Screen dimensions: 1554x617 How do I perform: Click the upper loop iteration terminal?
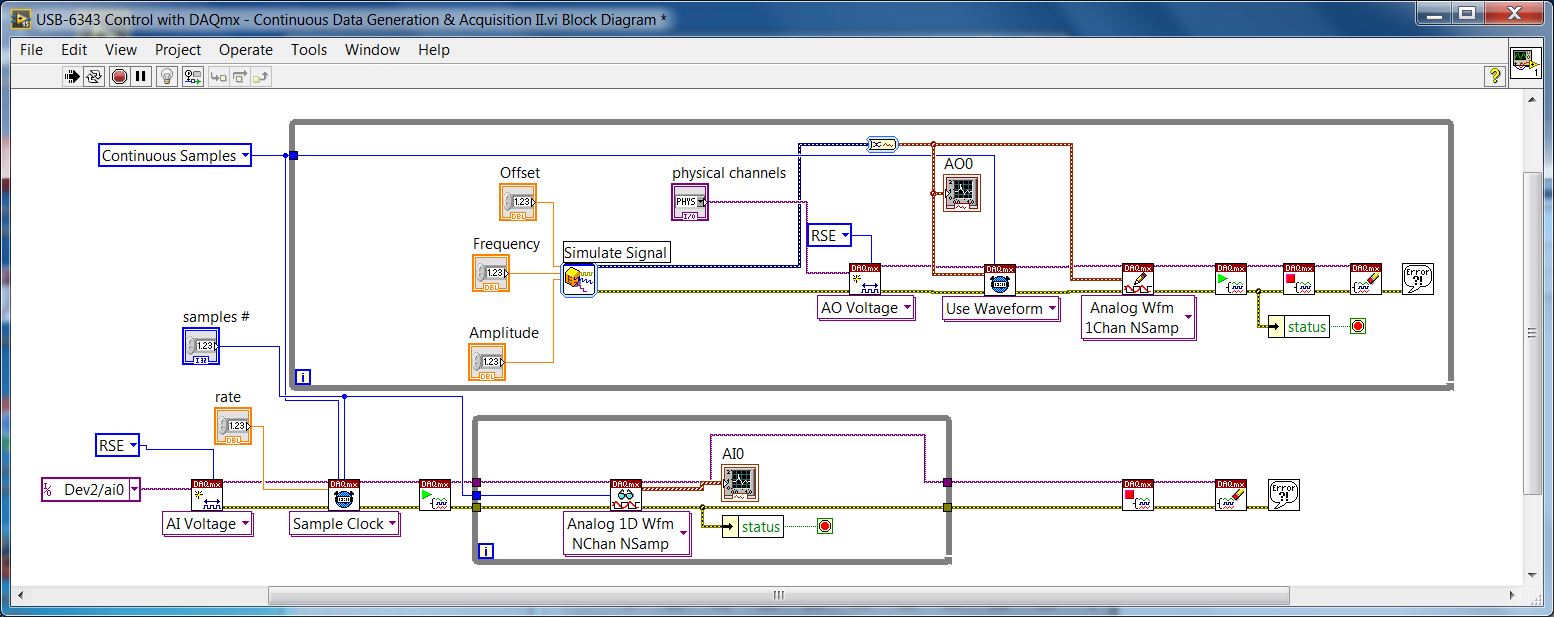click(303, 377)
